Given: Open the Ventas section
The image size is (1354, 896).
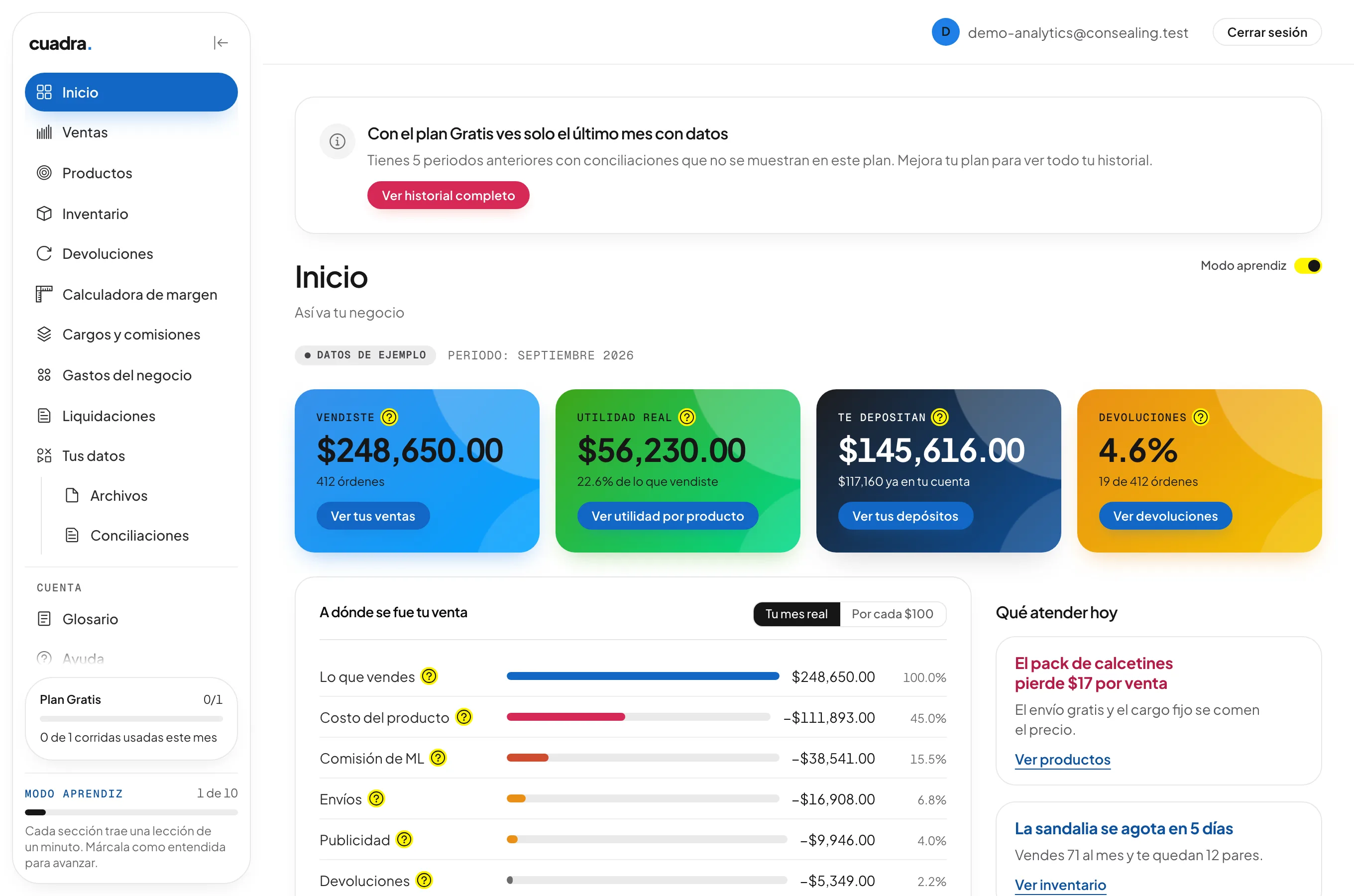Looking at the screenshot, I should pyautogui.click(x=131, y=132).
